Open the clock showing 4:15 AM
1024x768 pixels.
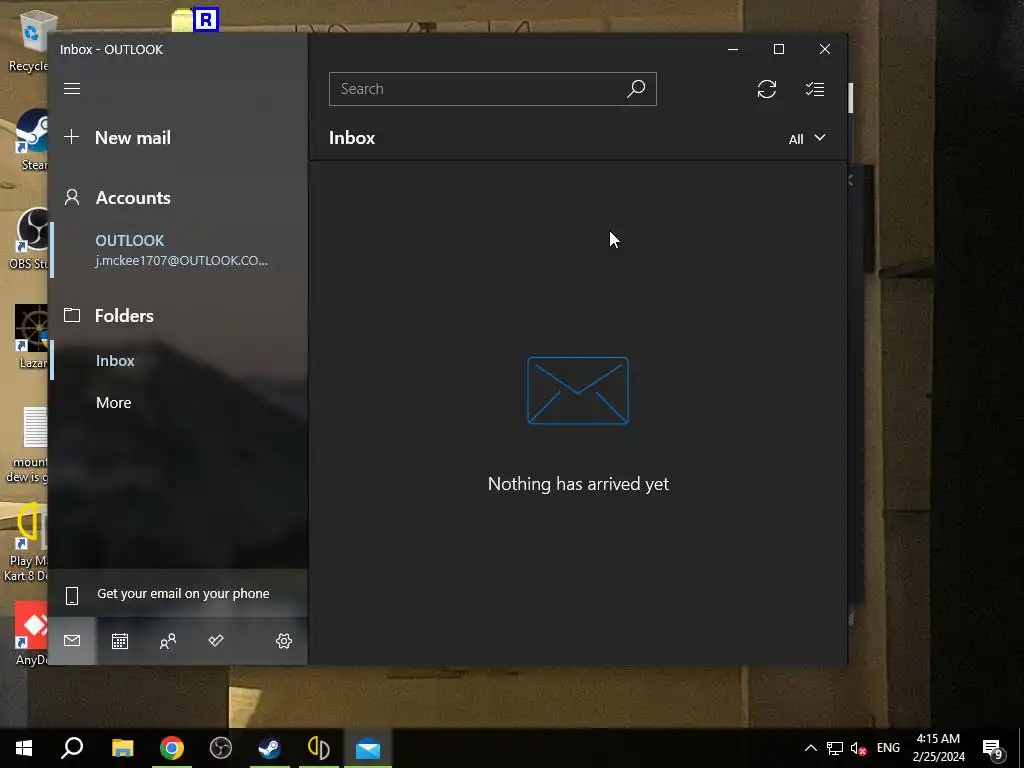938,748
